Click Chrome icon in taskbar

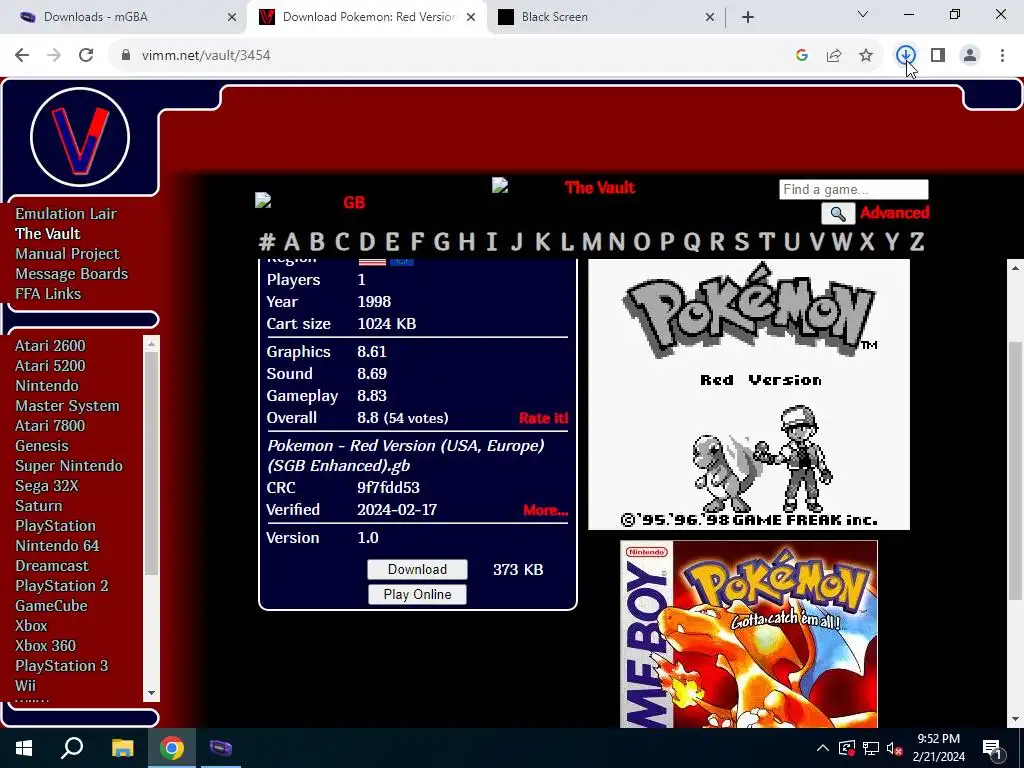(172, 748)
